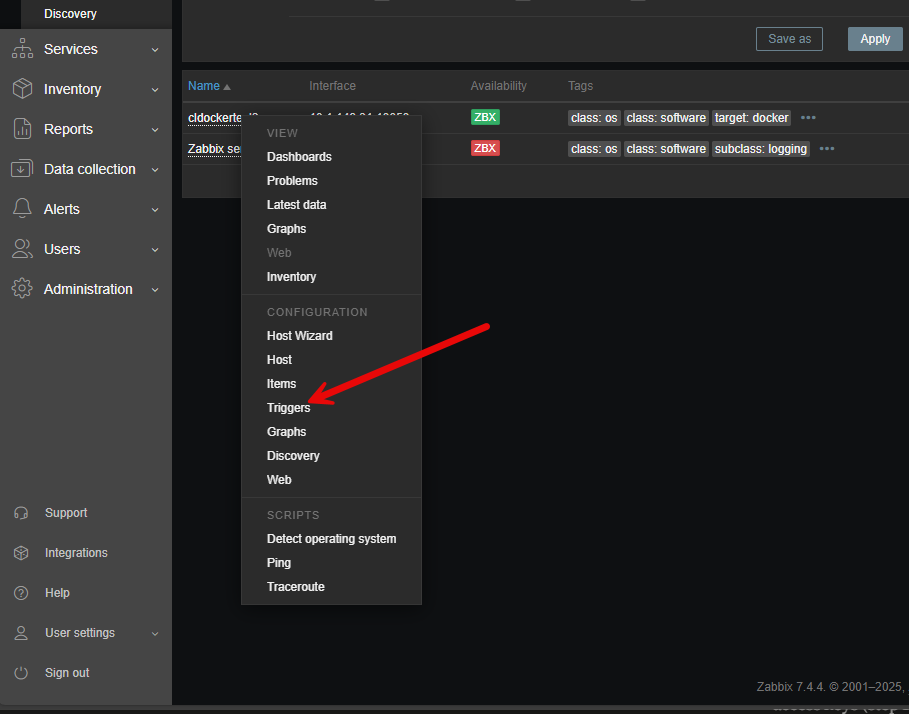Select Dashboards from the context menu

click(297, 156)
